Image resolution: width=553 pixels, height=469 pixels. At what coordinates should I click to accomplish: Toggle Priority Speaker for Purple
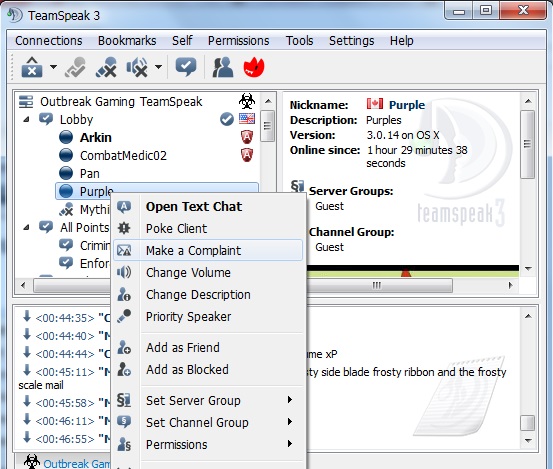[x=208, y=317]
